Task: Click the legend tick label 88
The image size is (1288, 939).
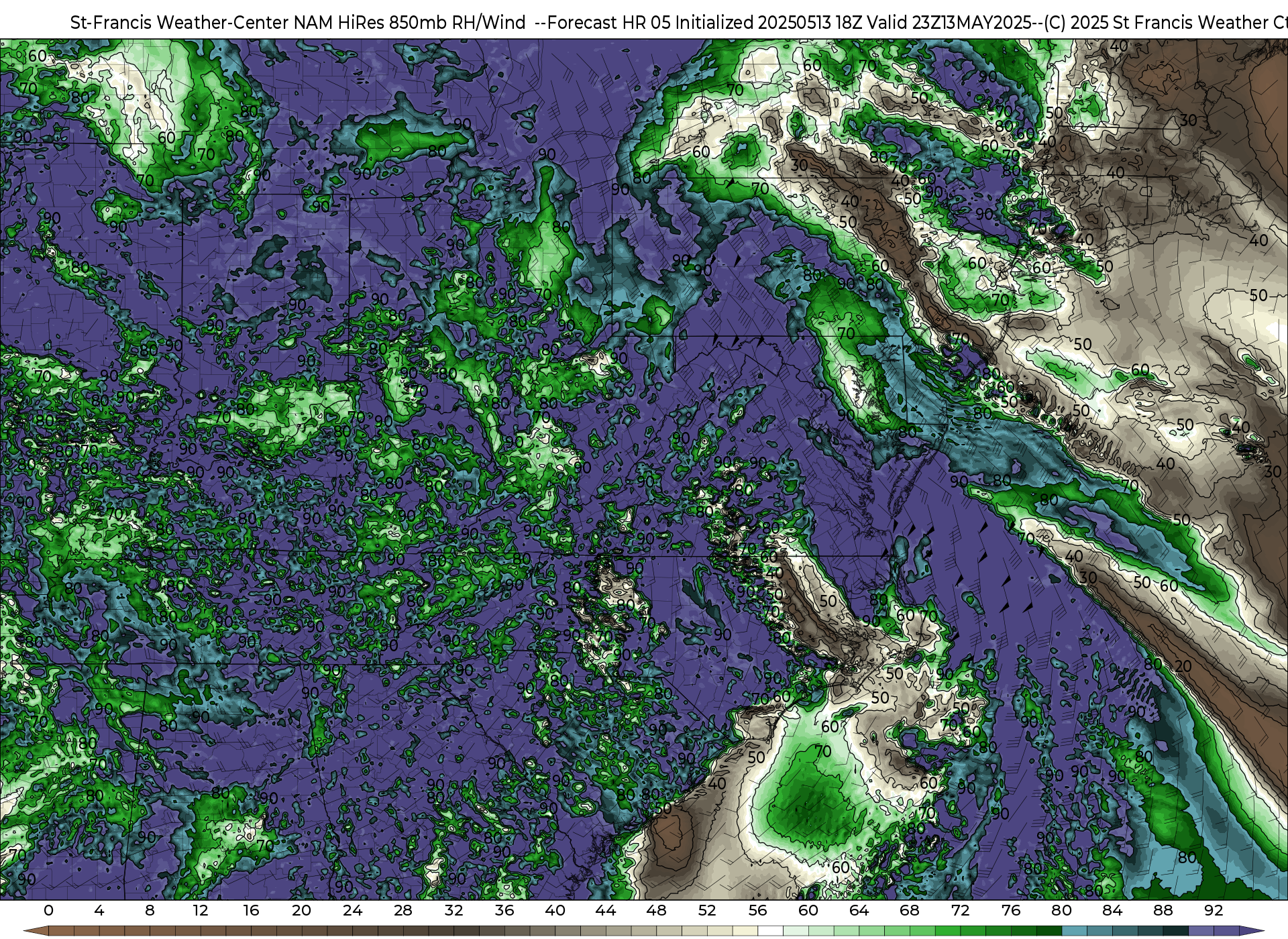Action: point(1163,911)
